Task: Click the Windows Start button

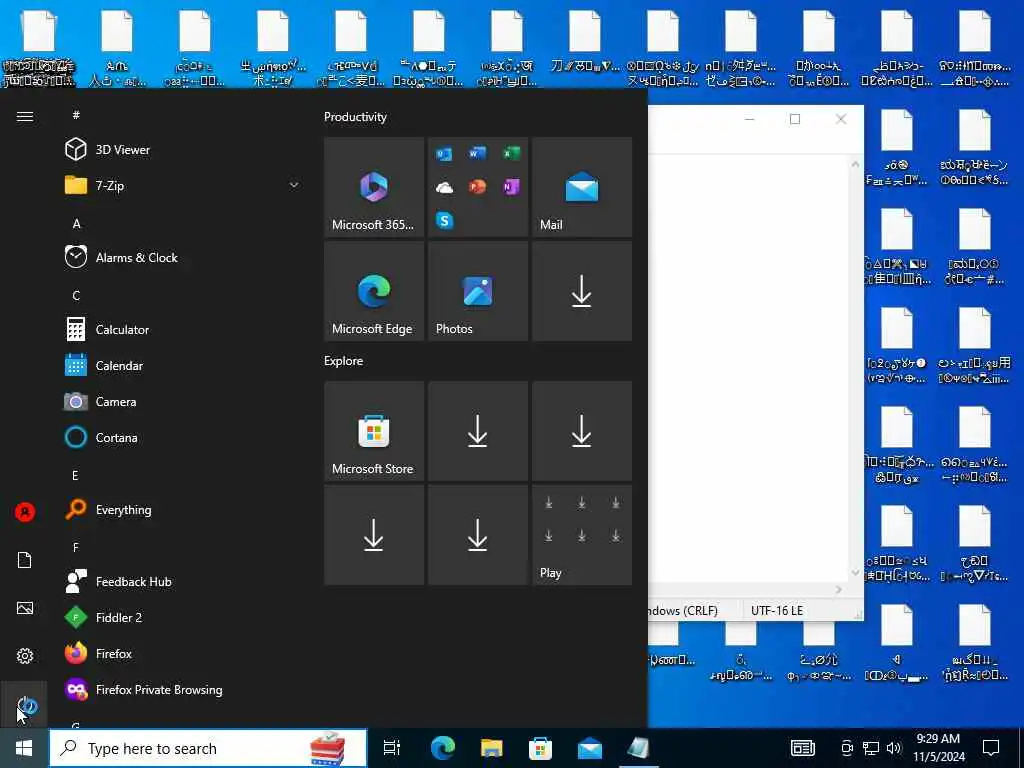Action: click(x=24, y=748)
